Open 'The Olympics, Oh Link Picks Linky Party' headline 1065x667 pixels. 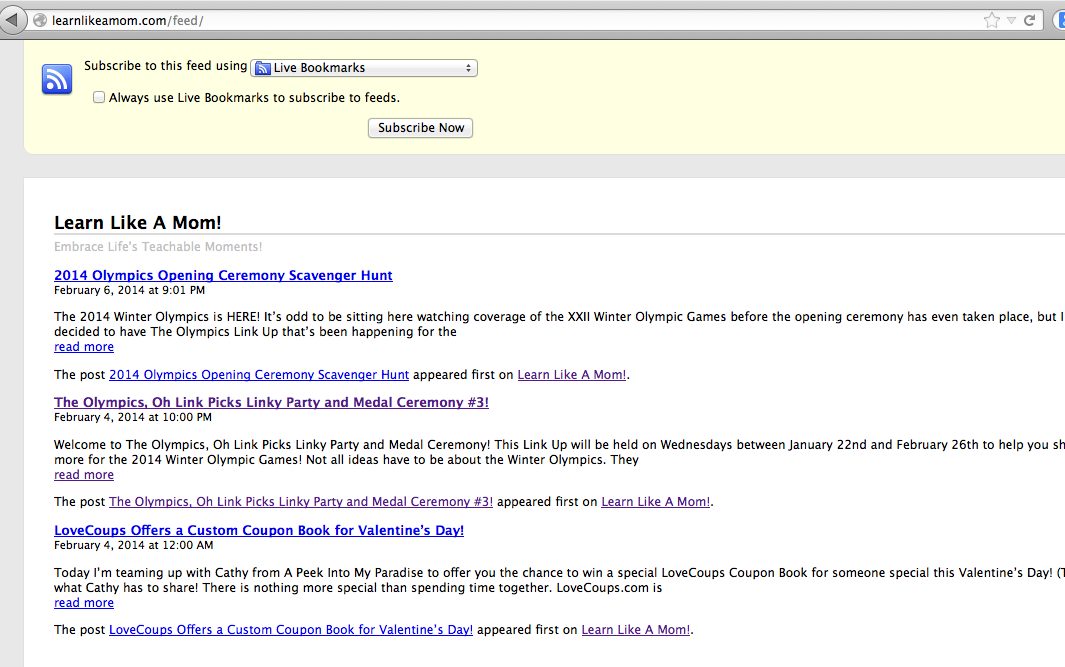coord(272,402)
